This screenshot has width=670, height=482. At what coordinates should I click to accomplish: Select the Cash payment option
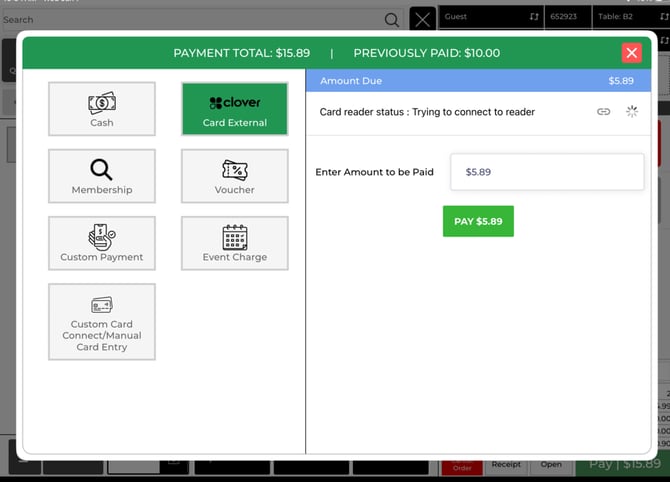coord(102,109)
